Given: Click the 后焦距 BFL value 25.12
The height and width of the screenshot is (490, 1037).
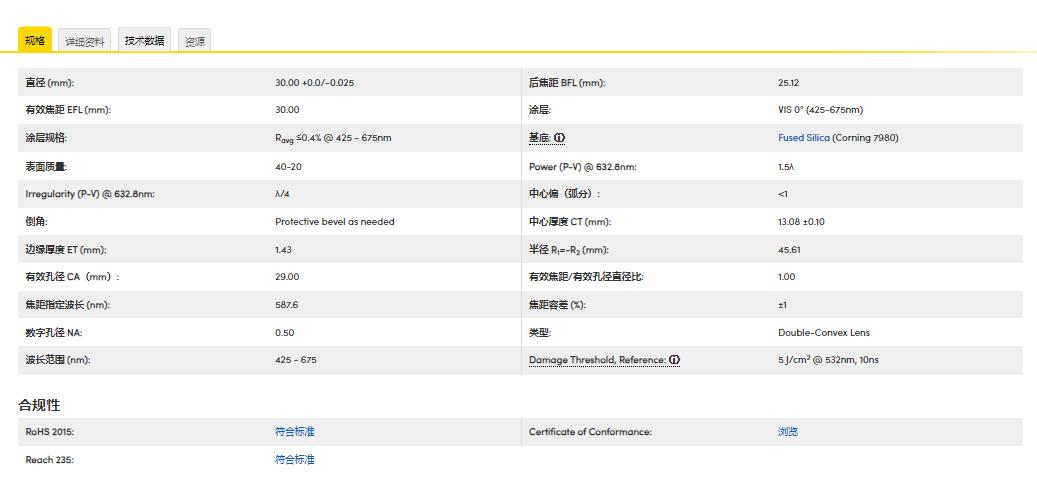Looking at the screenshot, I should coord(789,83).
